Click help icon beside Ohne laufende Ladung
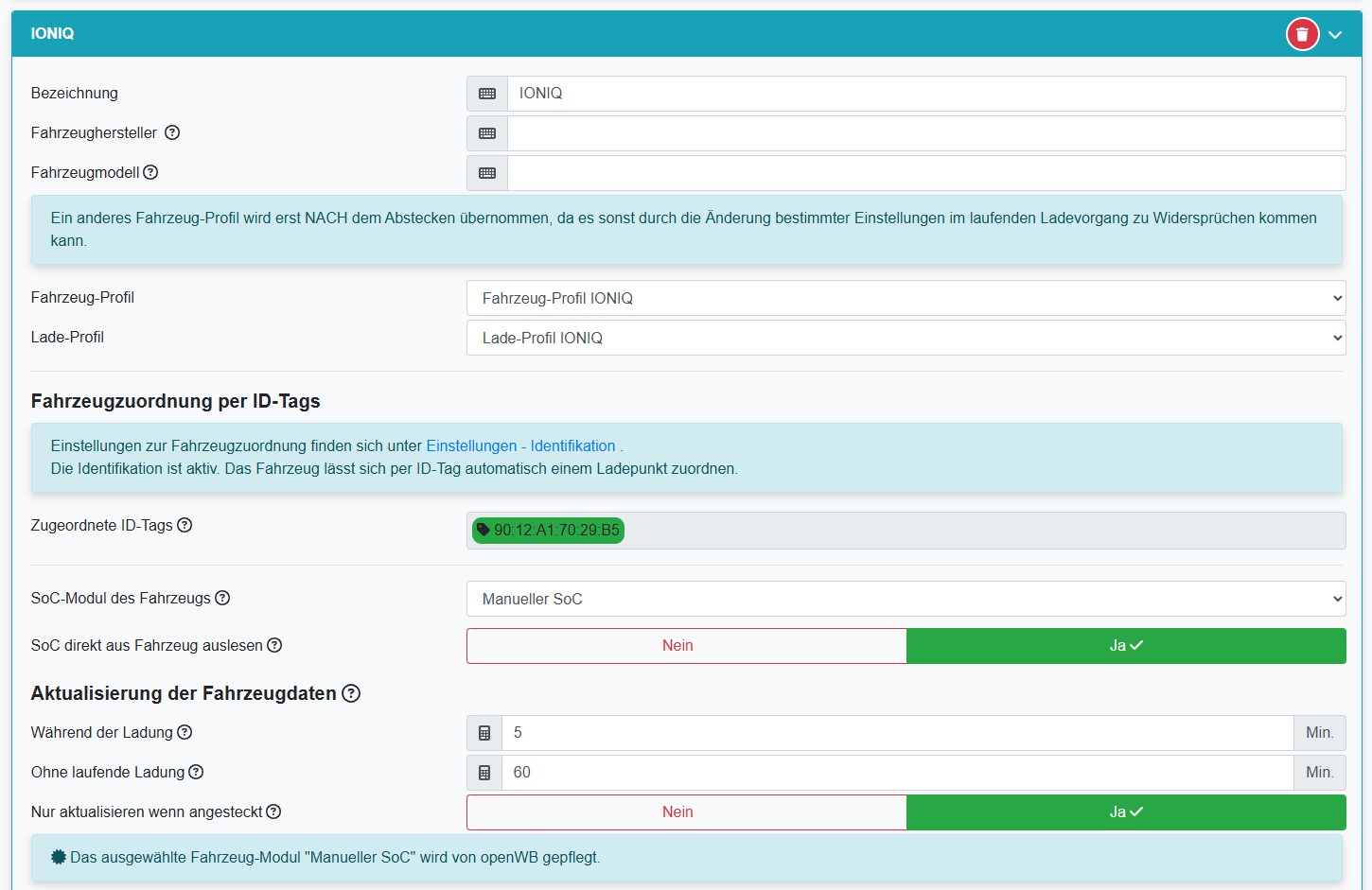The height and width of the screenshot is (890, 1372). point(196,772)
